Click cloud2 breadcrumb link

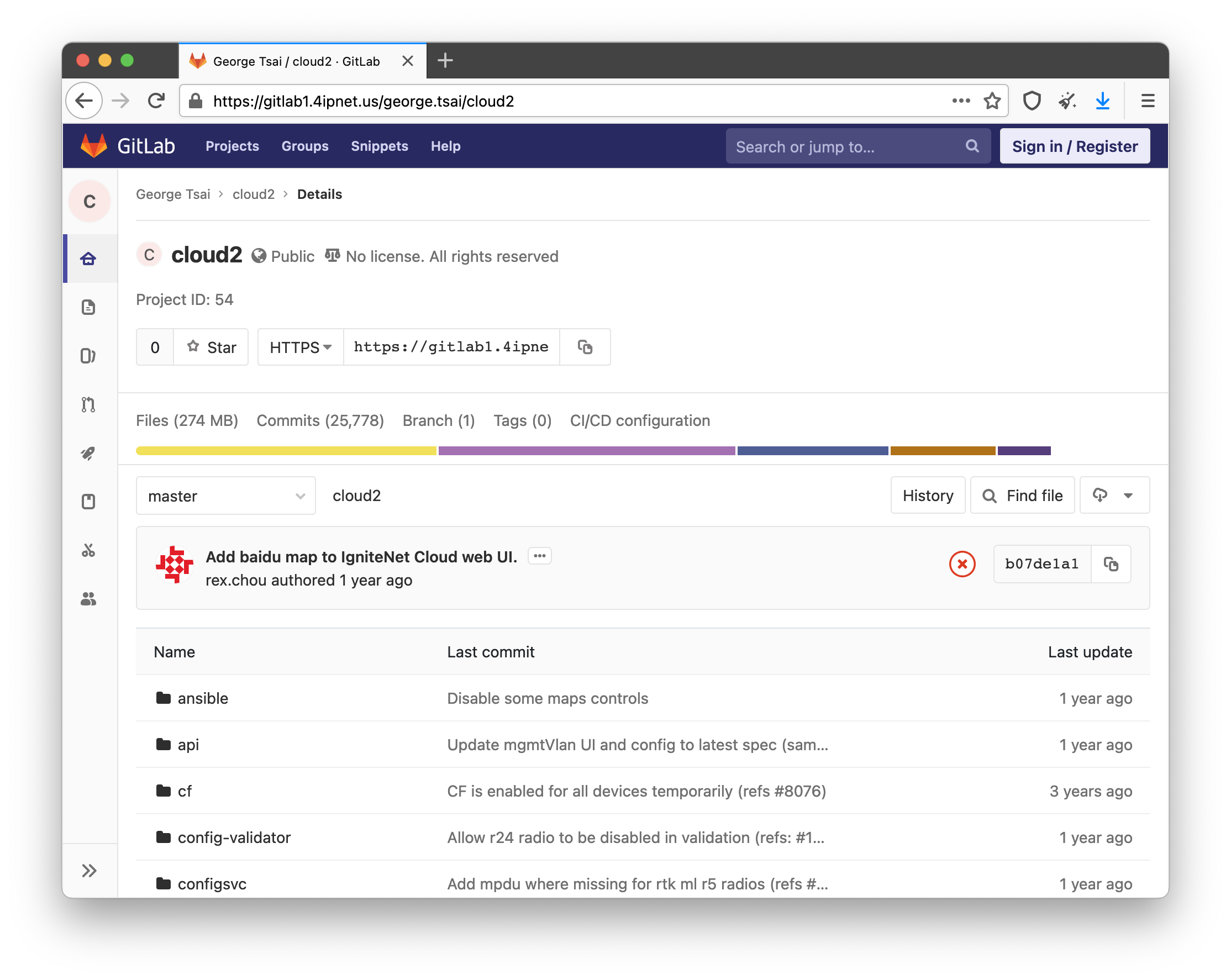254,194
